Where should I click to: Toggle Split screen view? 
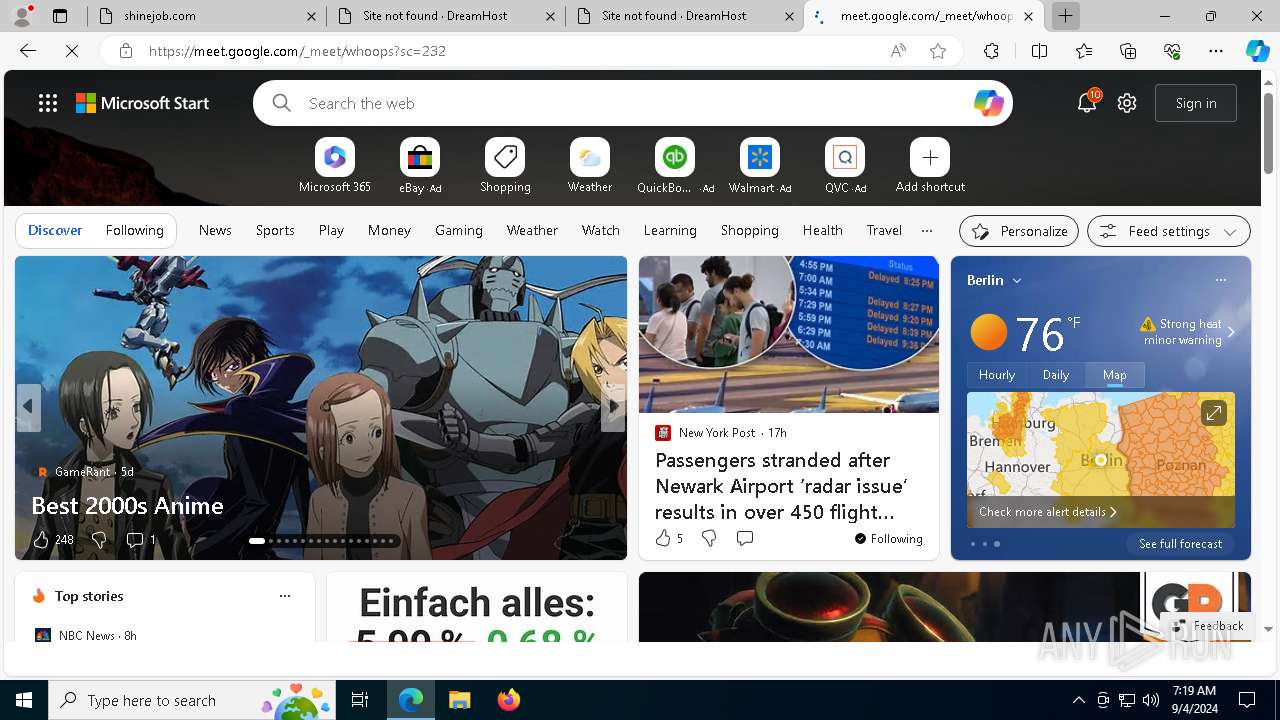pyautogui.click(x=1039, y=51)
